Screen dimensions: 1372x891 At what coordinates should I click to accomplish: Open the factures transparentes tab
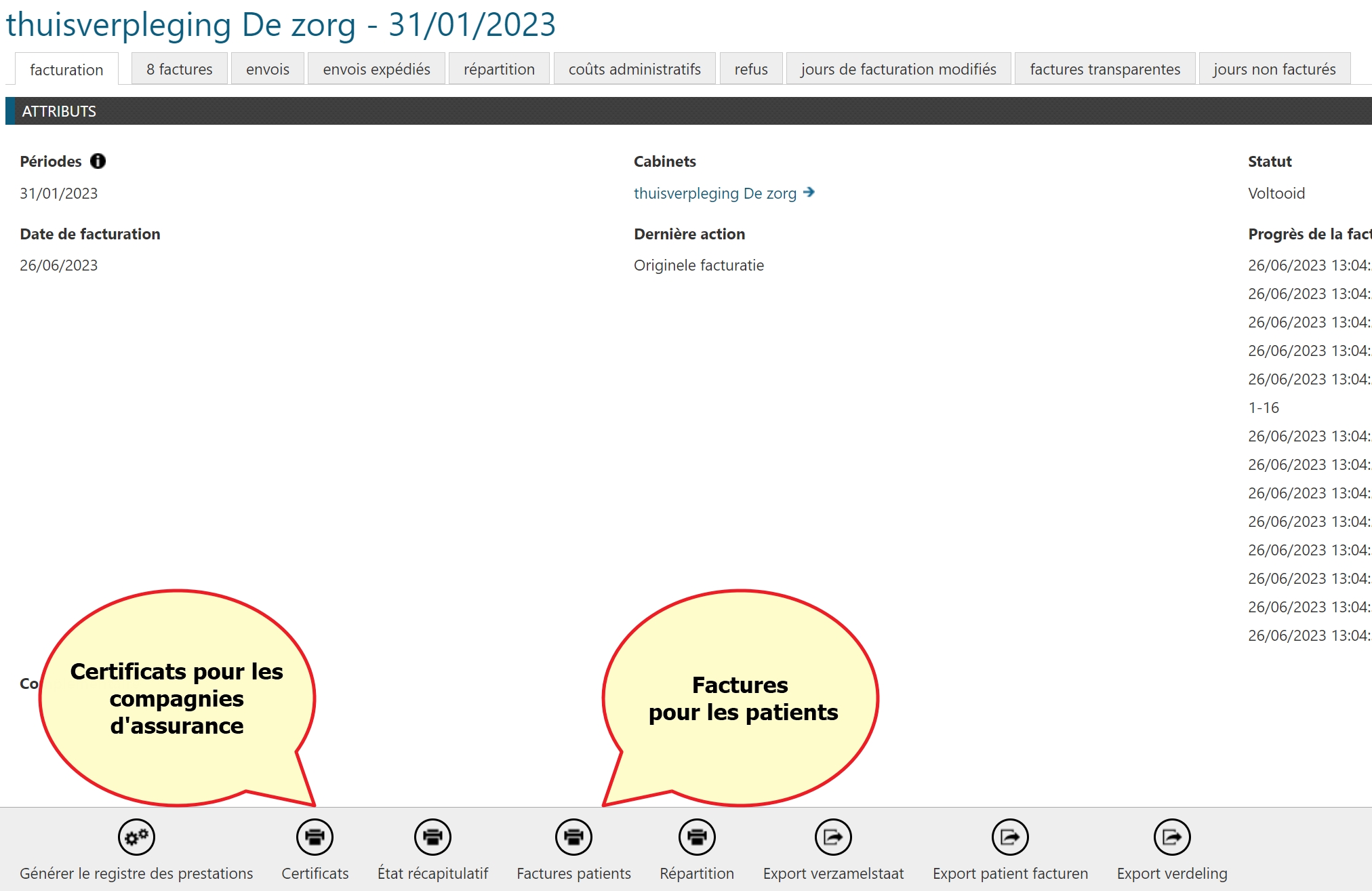[x=1105, y=69]
